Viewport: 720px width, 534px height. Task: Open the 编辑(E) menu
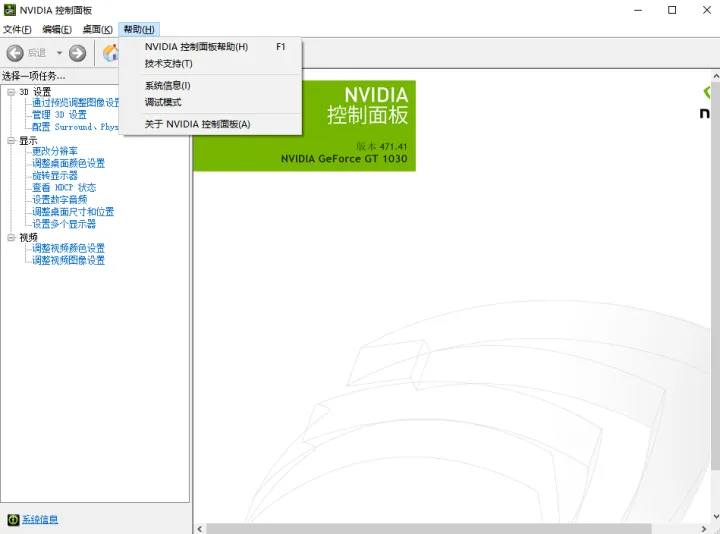click(57, 29)
